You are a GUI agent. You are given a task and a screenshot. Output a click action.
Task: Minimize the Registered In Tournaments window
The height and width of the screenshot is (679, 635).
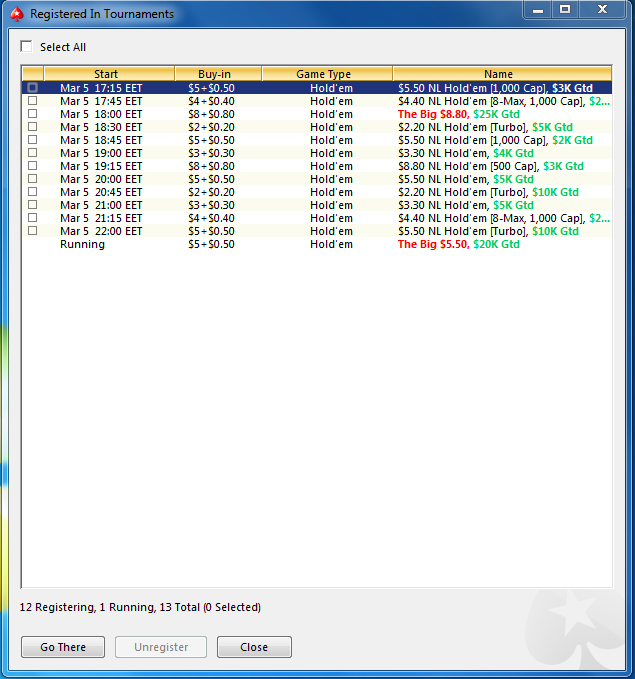538,10
